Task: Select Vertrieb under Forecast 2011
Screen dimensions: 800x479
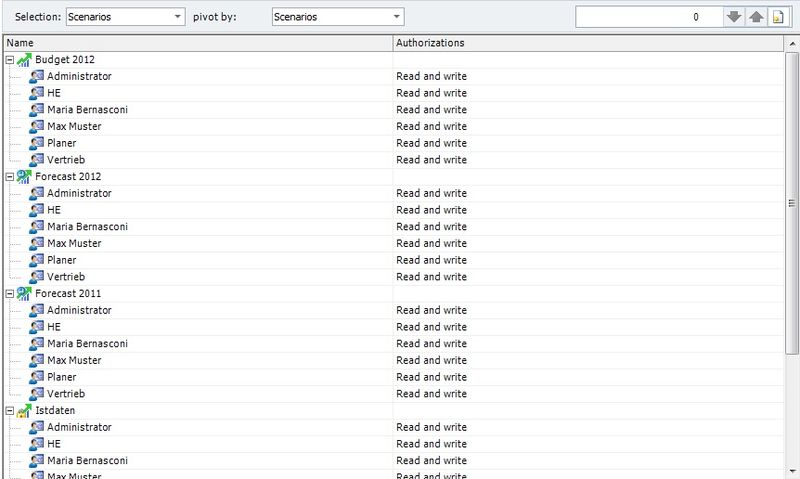Action: tap(66, 394)
